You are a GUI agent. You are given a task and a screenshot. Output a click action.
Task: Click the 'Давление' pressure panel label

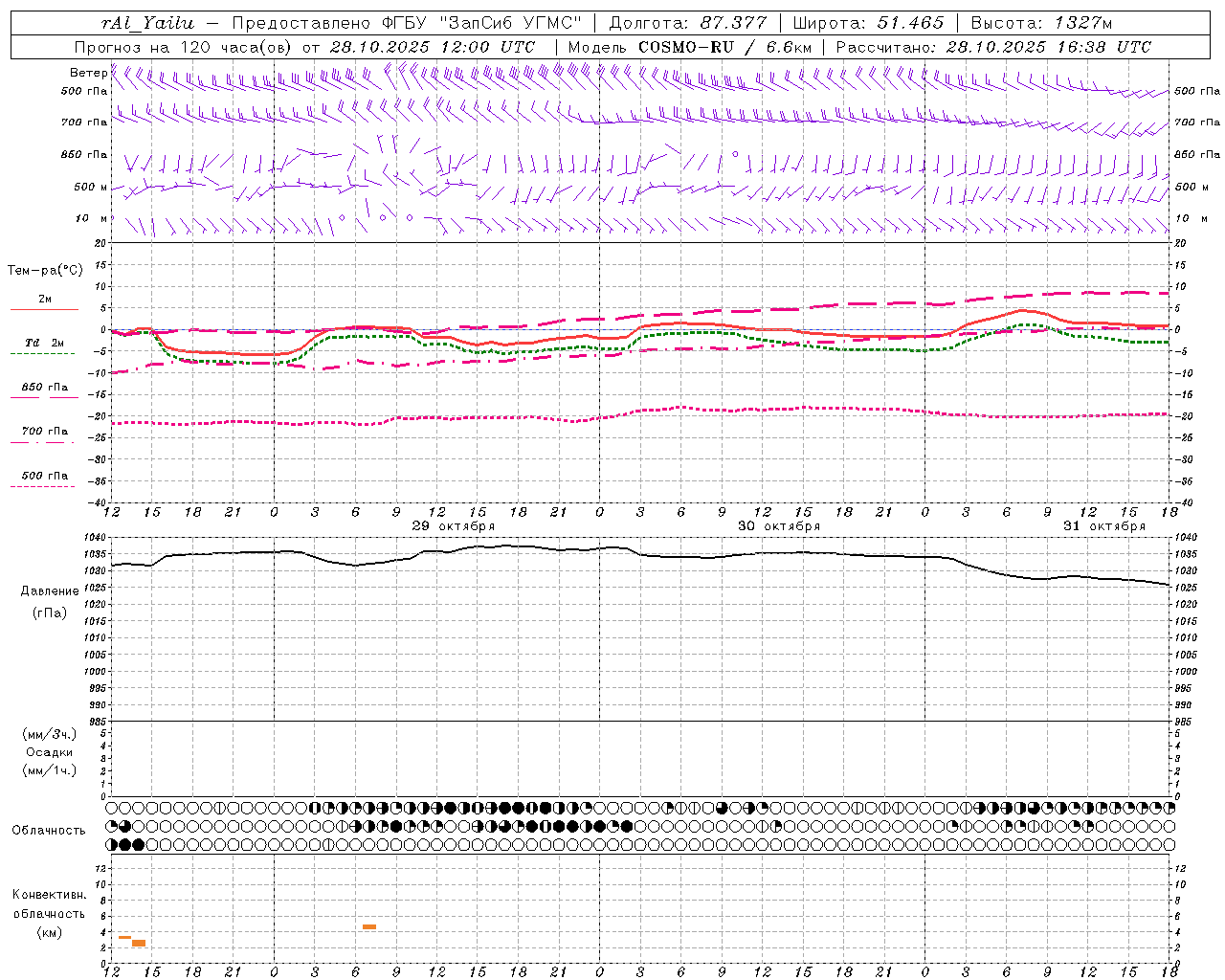click(x=50, y=591)
